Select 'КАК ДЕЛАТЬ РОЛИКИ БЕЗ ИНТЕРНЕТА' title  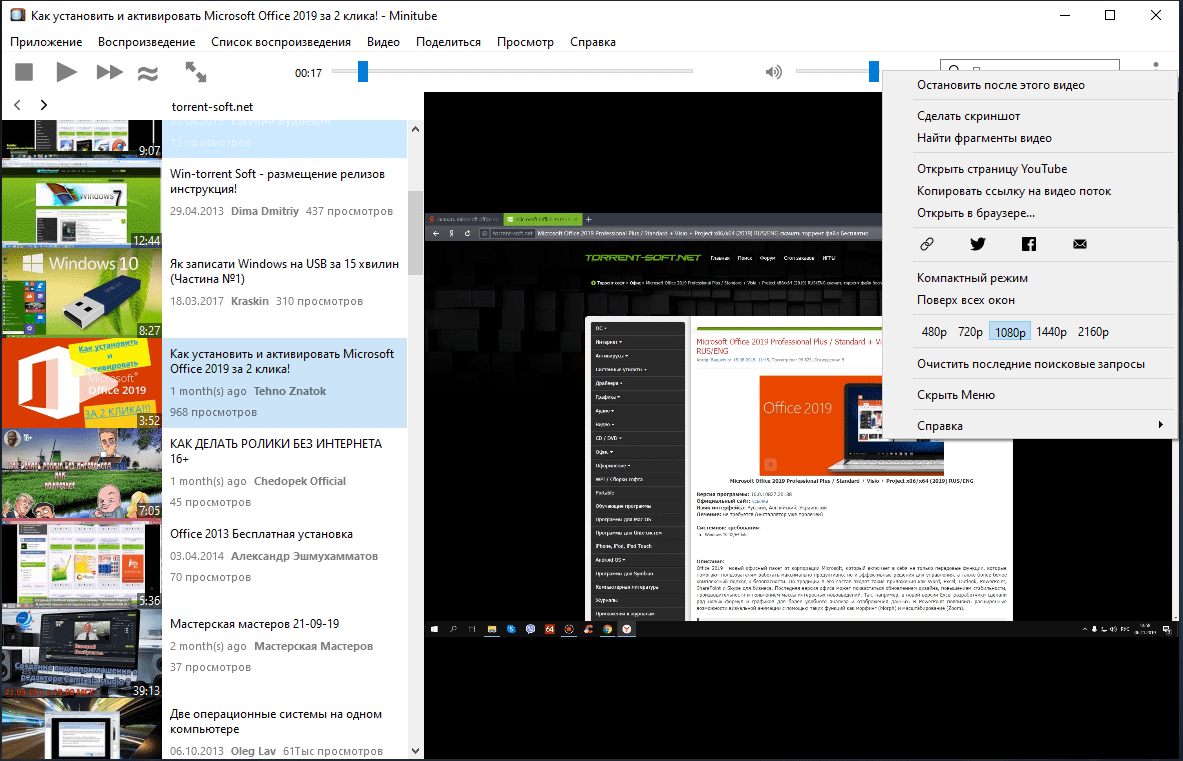pos(276,451)
